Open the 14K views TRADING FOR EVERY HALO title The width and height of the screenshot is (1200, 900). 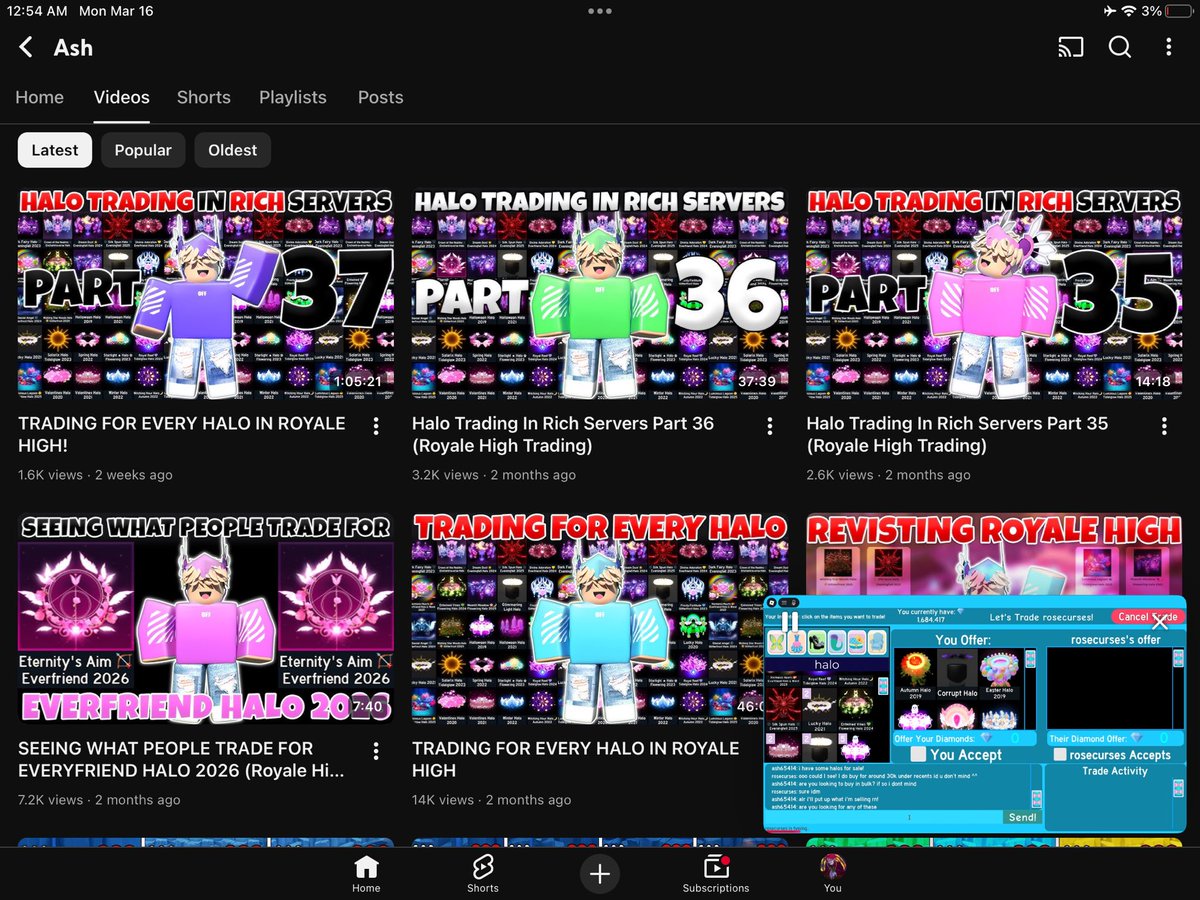click(x=576, y=759)
